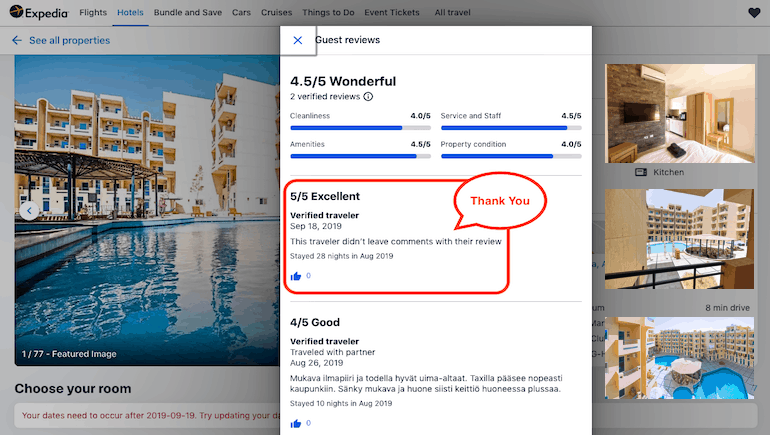Click the dates error message
Screen dimensions: 770x435
[x=151, y=415]
